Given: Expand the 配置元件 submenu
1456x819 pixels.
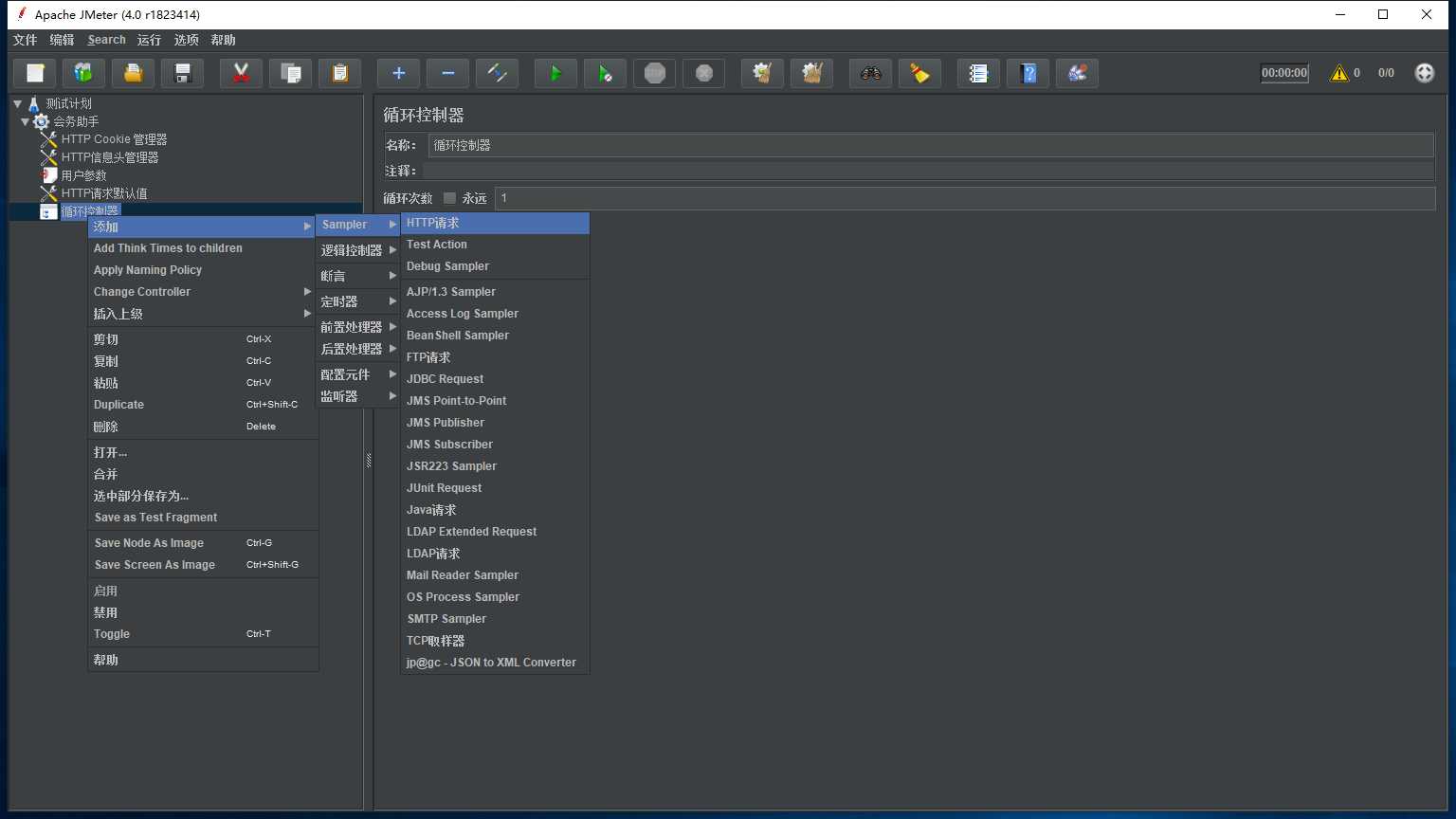Looking at the screenshot, I should click(358, 374).
